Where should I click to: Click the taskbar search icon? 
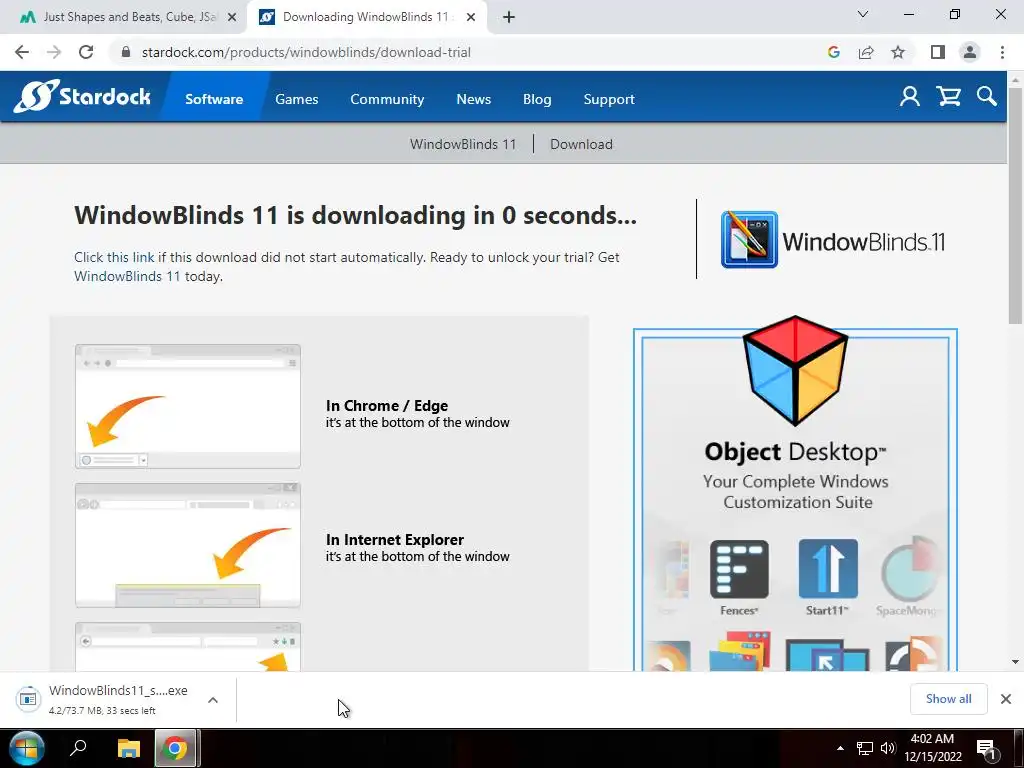tap(78, 748)
